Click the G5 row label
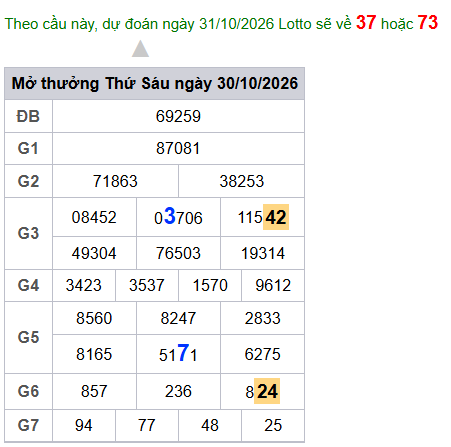This screenshot has width=451, height=447. 28,337
